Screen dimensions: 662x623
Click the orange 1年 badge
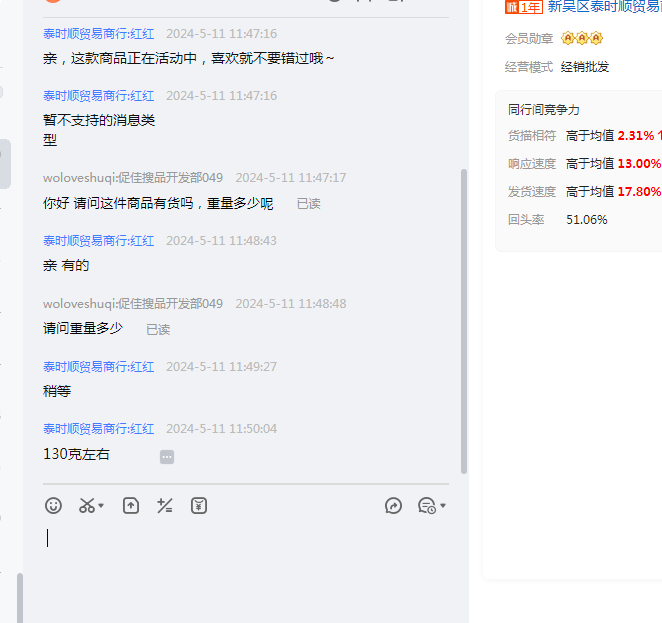523,8
